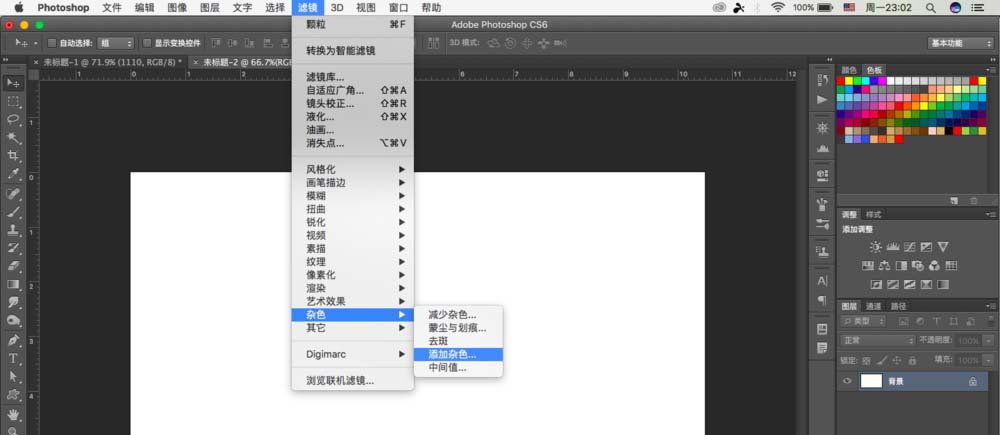Add a Curves adjustment from the 调整 panel
The height and width of the screenshot is (435, 1000).
click(909, 247)
